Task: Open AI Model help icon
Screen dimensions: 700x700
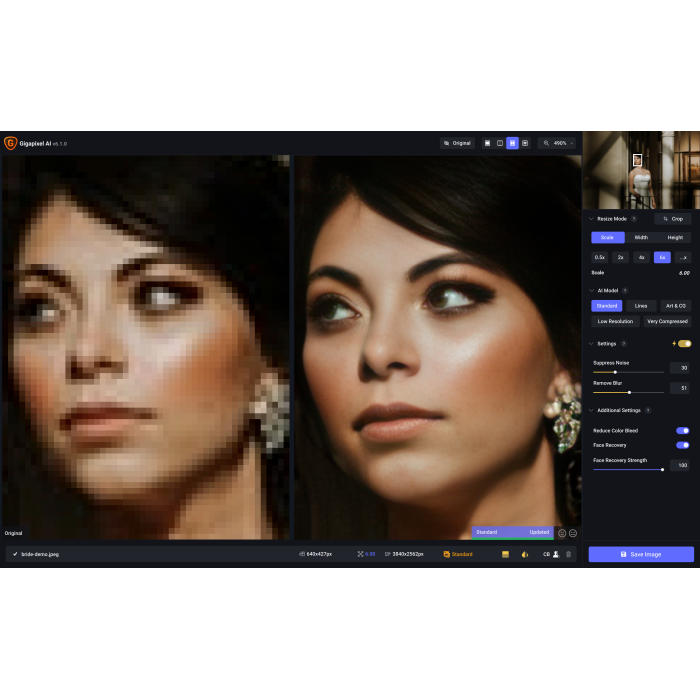Action: pyautogui.click(x=625, y=291)
